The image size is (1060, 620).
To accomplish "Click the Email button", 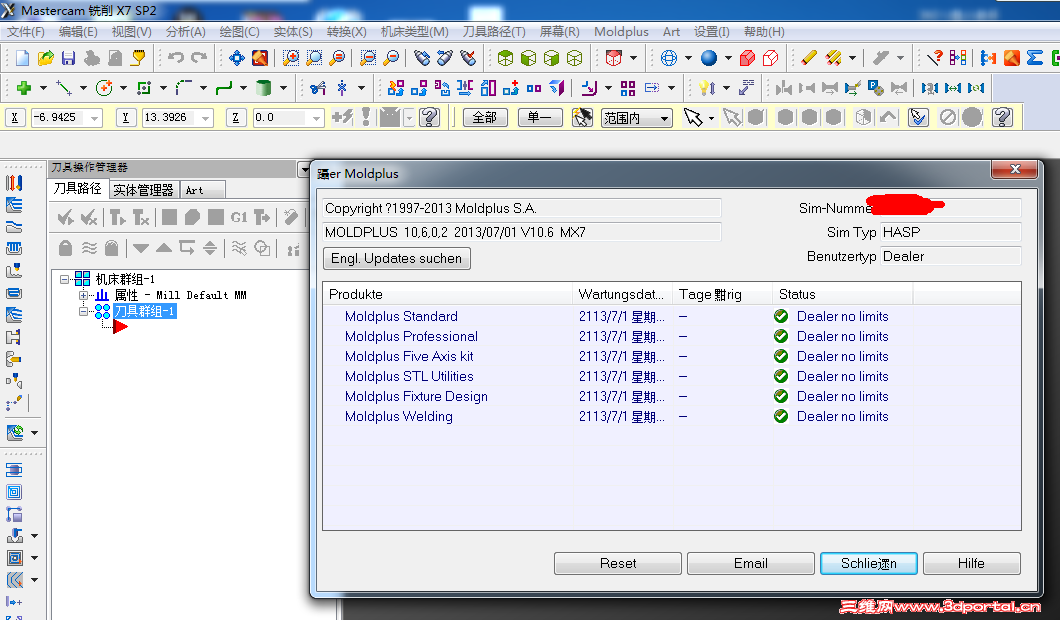I will (750, 563).
